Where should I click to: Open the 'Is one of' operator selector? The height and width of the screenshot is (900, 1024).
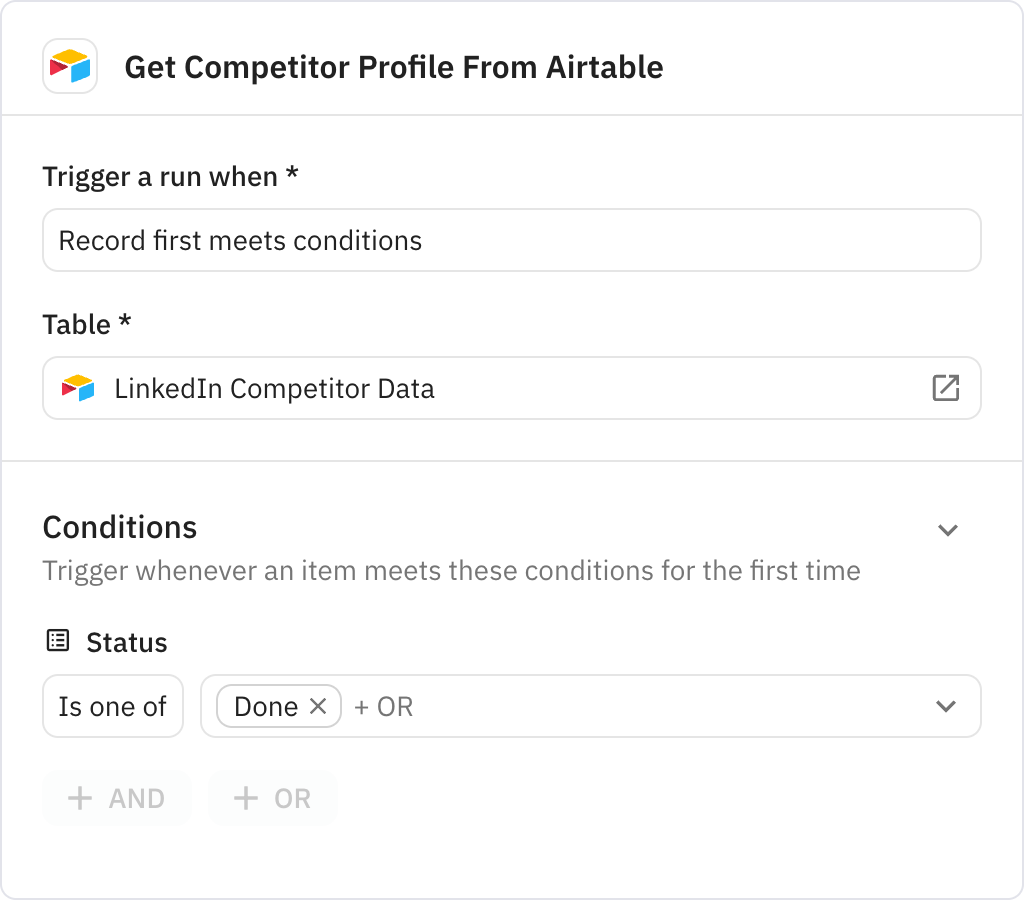pos(112,706)
